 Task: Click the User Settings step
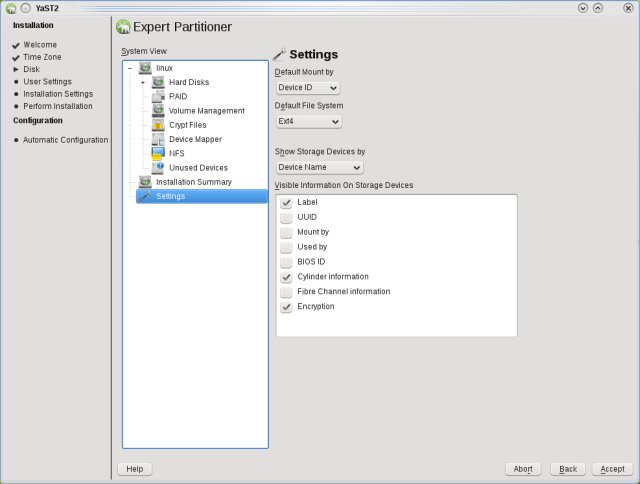(47, 81)
